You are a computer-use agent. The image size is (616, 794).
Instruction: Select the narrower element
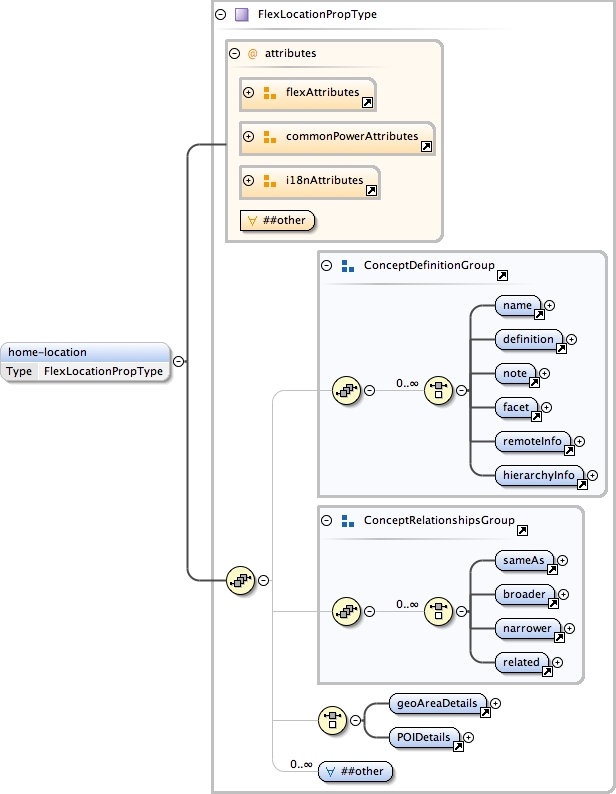(x=526, y=628)
